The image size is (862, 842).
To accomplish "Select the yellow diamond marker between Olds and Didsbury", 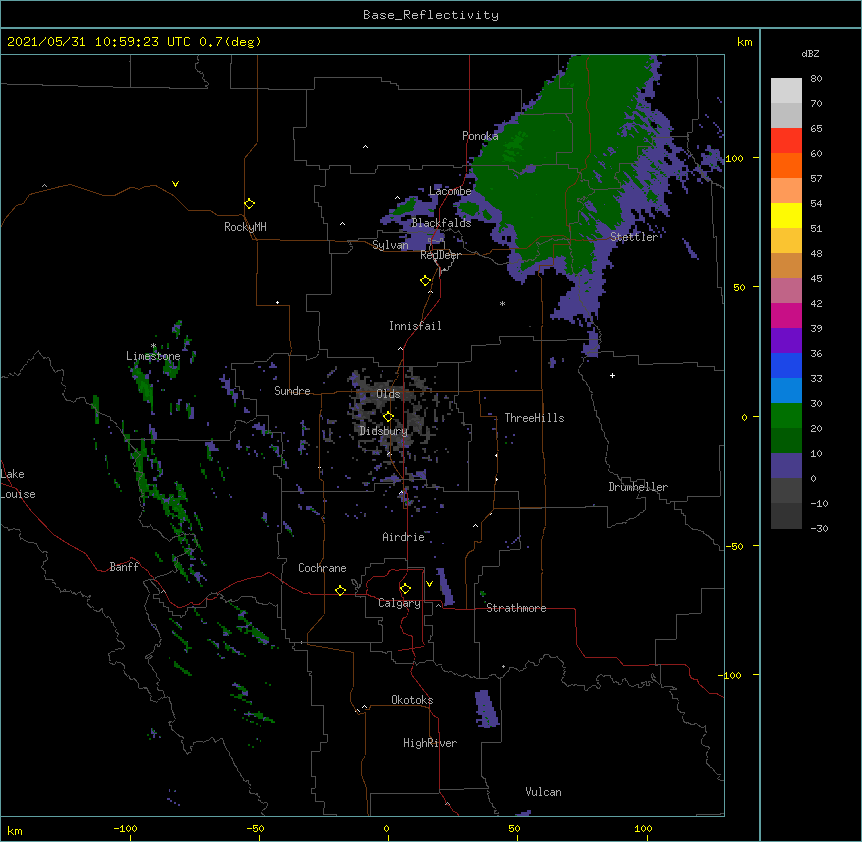I will pos(389,416).
